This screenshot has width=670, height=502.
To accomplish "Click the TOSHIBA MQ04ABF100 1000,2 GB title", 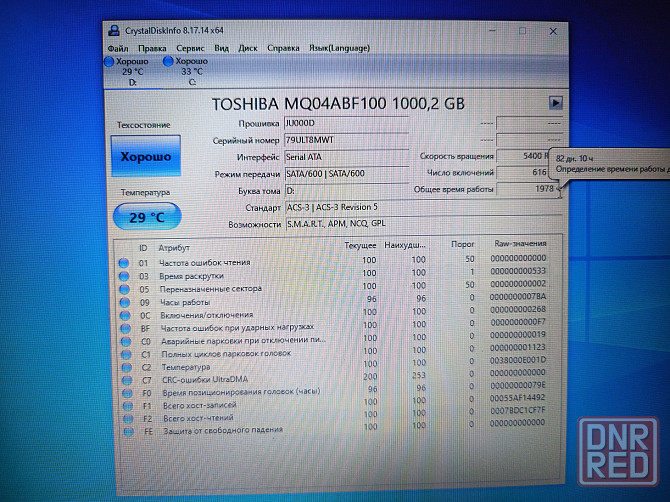I will (338, 104).
